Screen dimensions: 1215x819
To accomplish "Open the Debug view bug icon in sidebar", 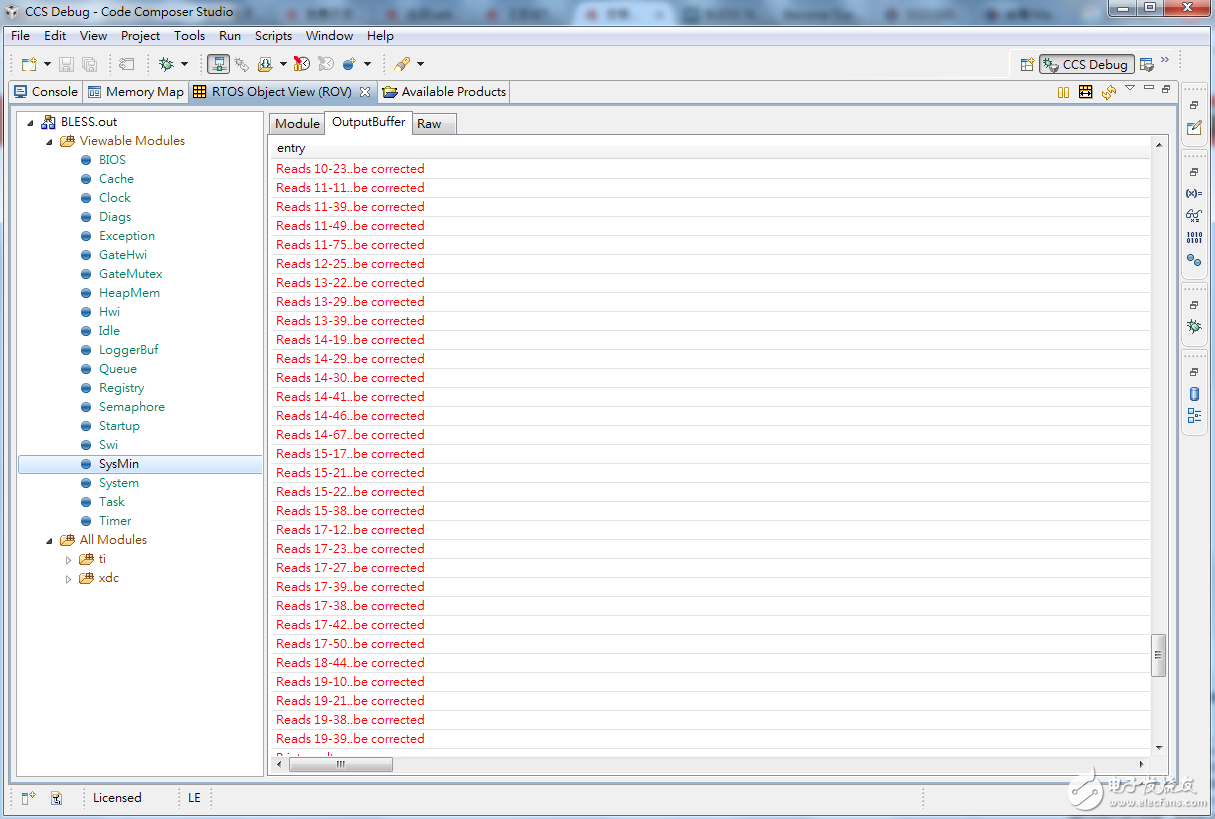I will pos(1194,327).
